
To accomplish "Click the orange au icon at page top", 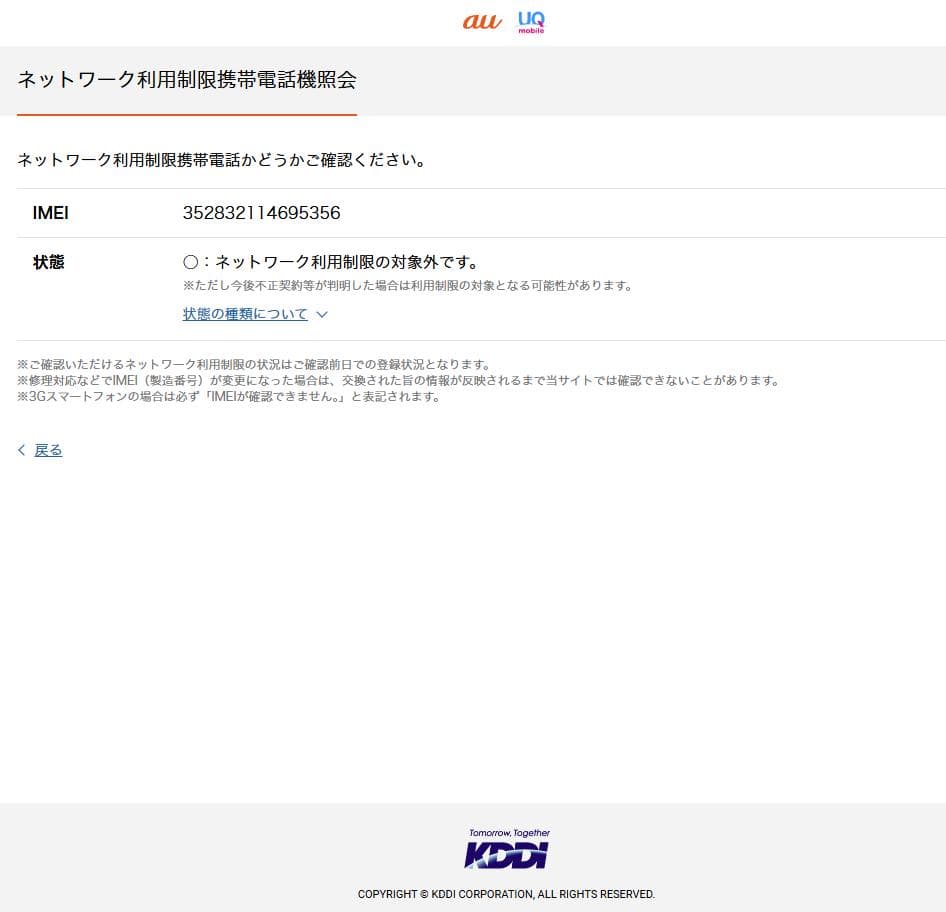I will pos(480,22).
